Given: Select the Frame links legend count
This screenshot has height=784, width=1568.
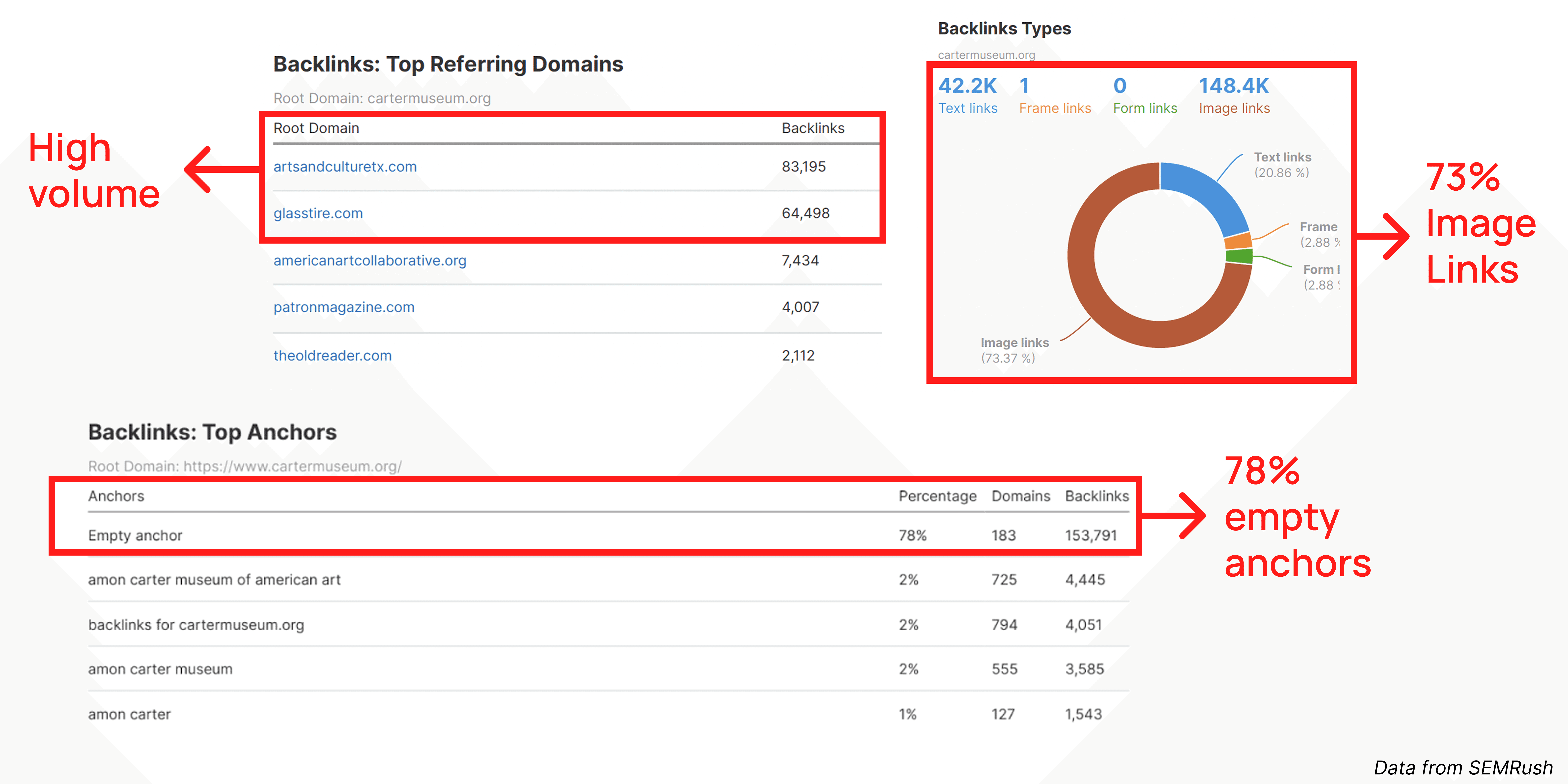Looking at the screenshot, I should coord(1024,86).
